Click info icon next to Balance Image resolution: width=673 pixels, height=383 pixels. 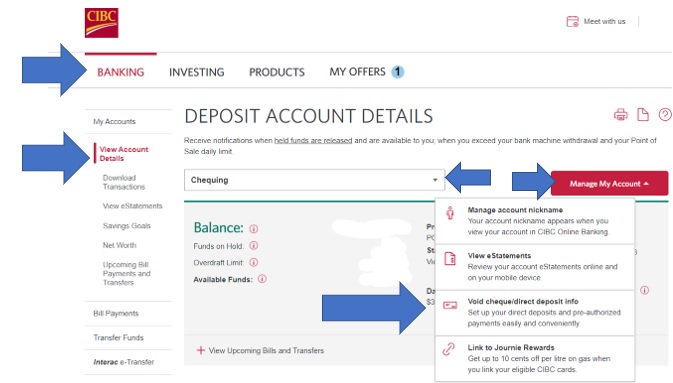click(254, 229)
